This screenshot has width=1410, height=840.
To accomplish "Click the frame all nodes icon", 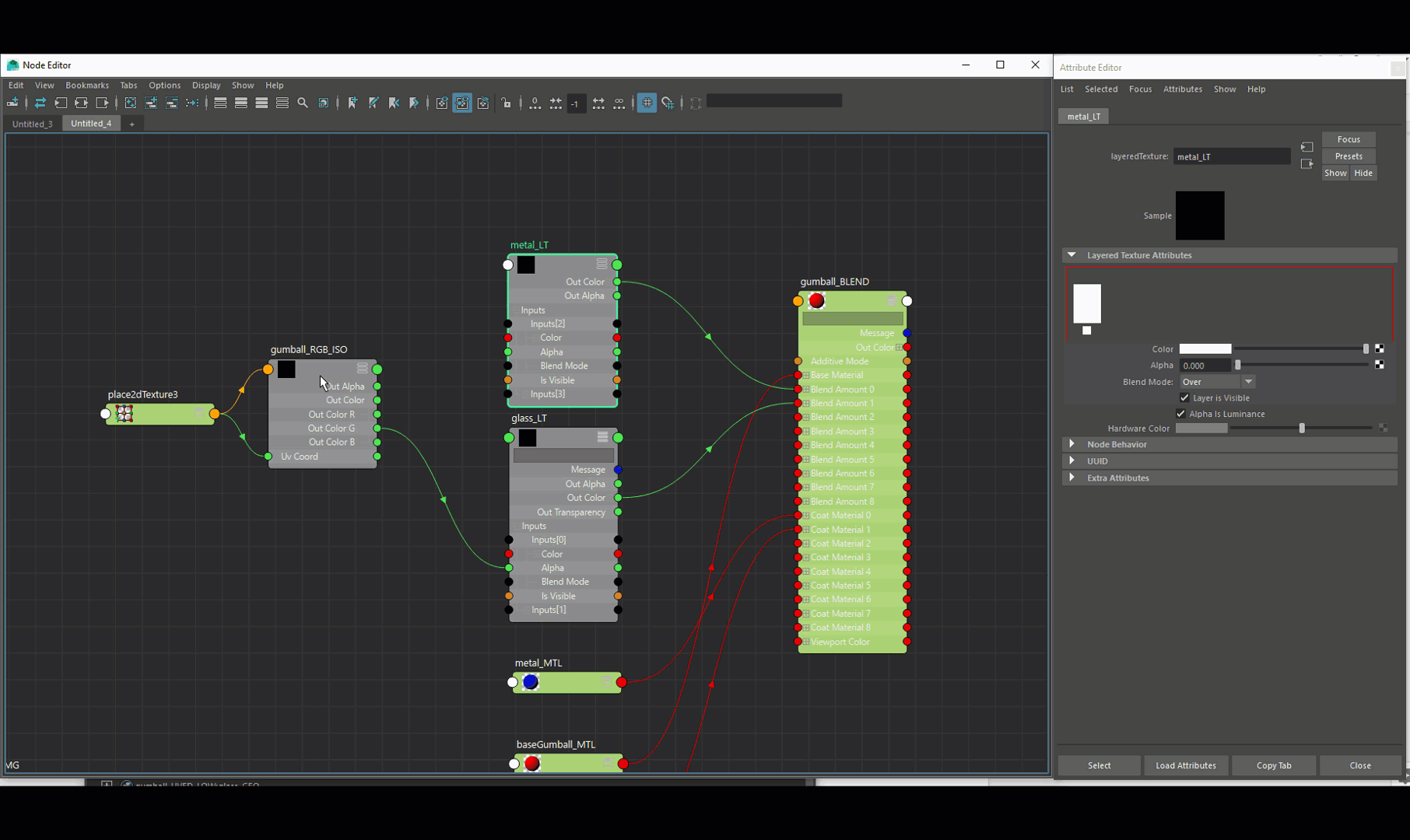I will (131, 103).
